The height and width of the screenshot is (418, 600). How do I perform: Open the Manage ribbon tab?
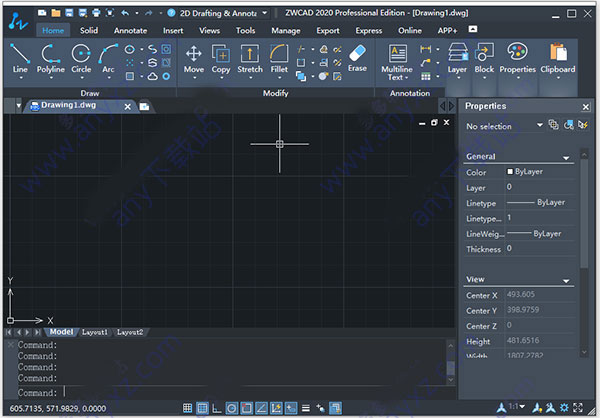[x=286, y=30]
